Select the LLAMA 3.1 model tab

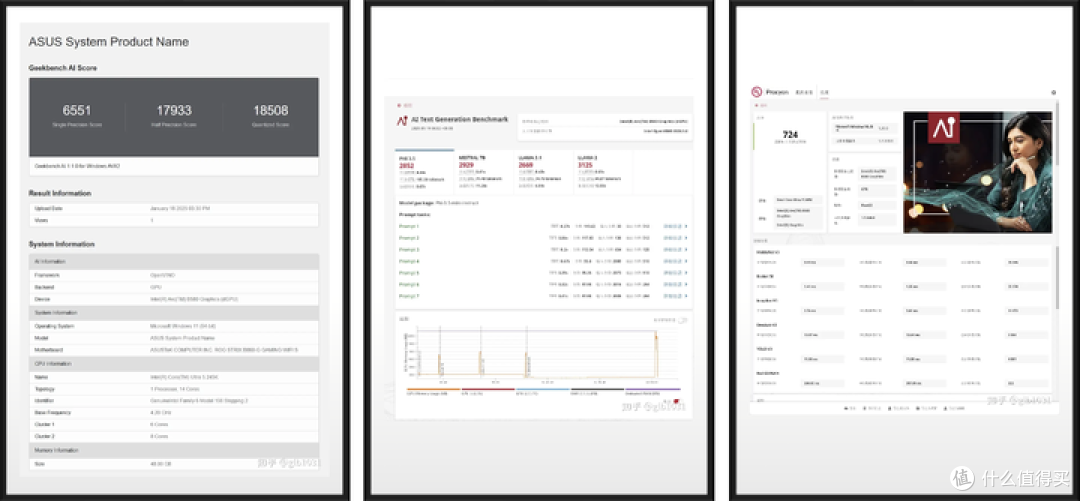coord(543,171)
